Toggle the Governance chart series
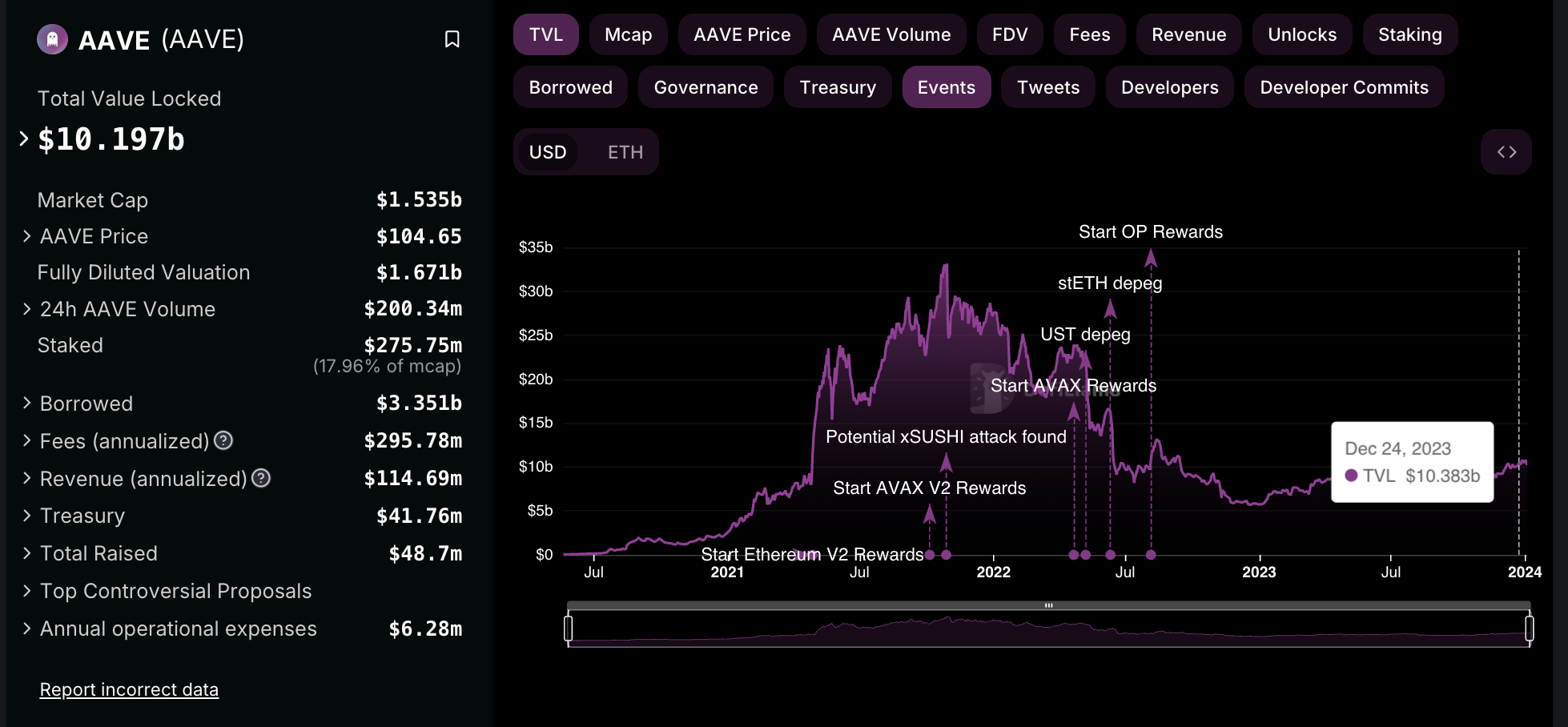The height and width of the screenshot is (727, 1568). pyautogui.click(x=706, y=87)
